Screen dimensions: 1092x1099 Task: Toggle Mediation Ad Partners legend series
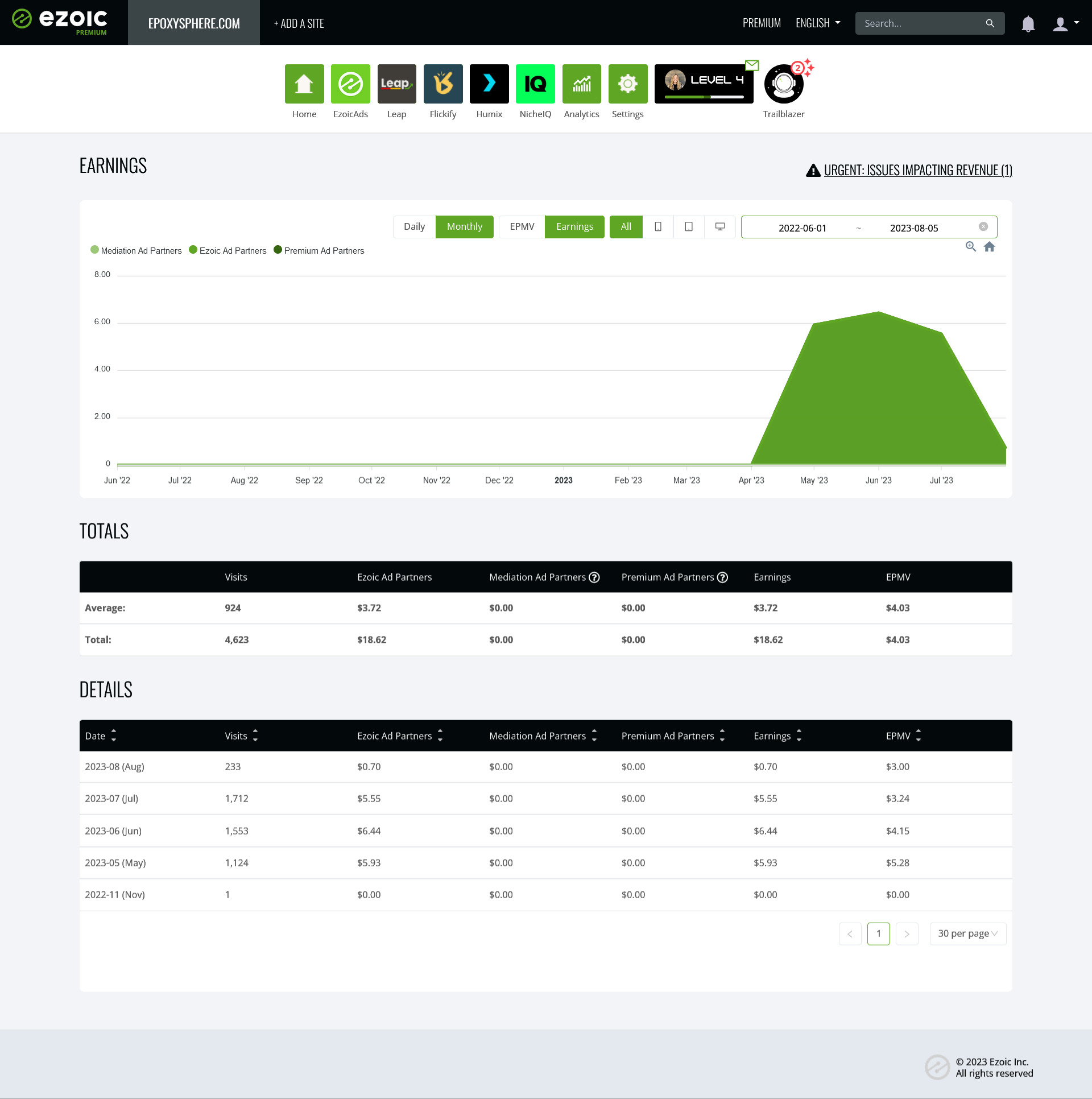[136, 250]
